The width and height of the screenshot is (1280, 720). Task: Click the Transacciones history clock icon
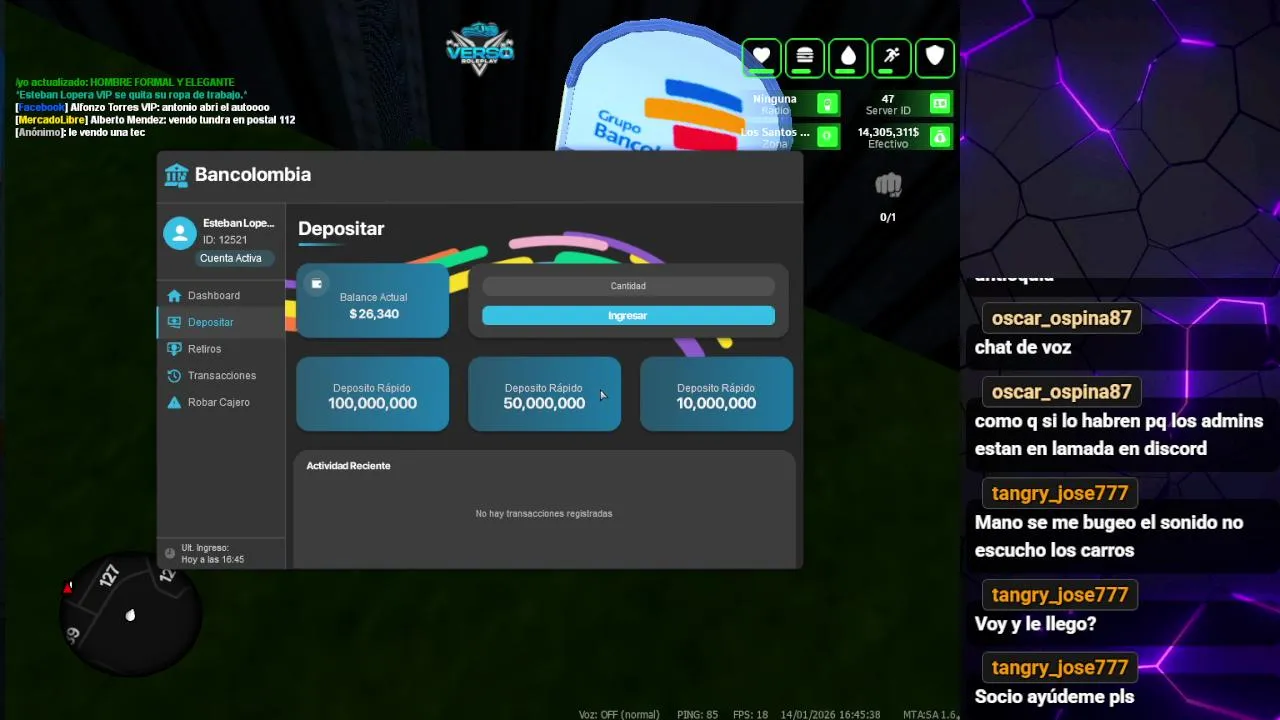[x=174, y=376]
